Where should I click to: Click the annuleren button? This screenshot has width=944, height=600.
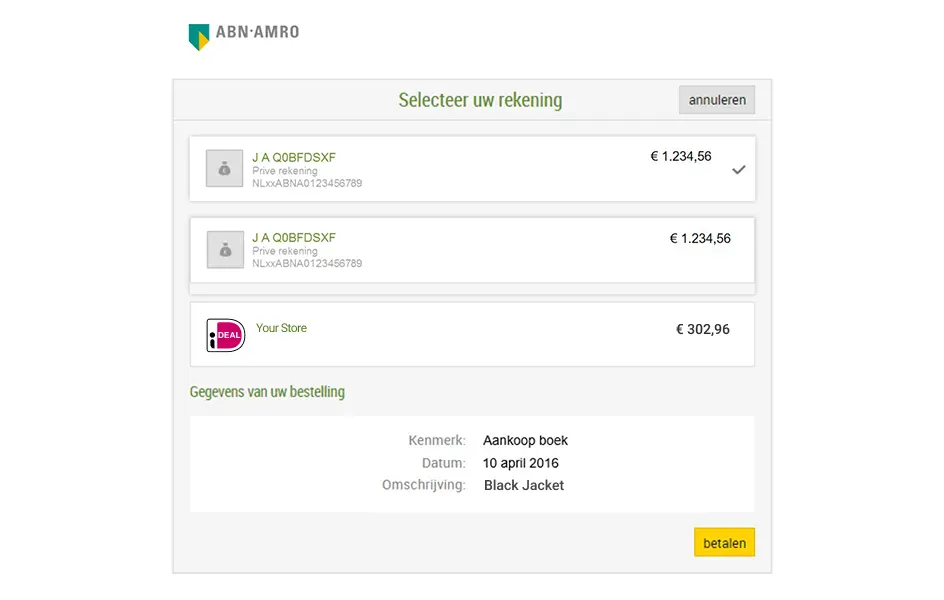coord(716,99)
